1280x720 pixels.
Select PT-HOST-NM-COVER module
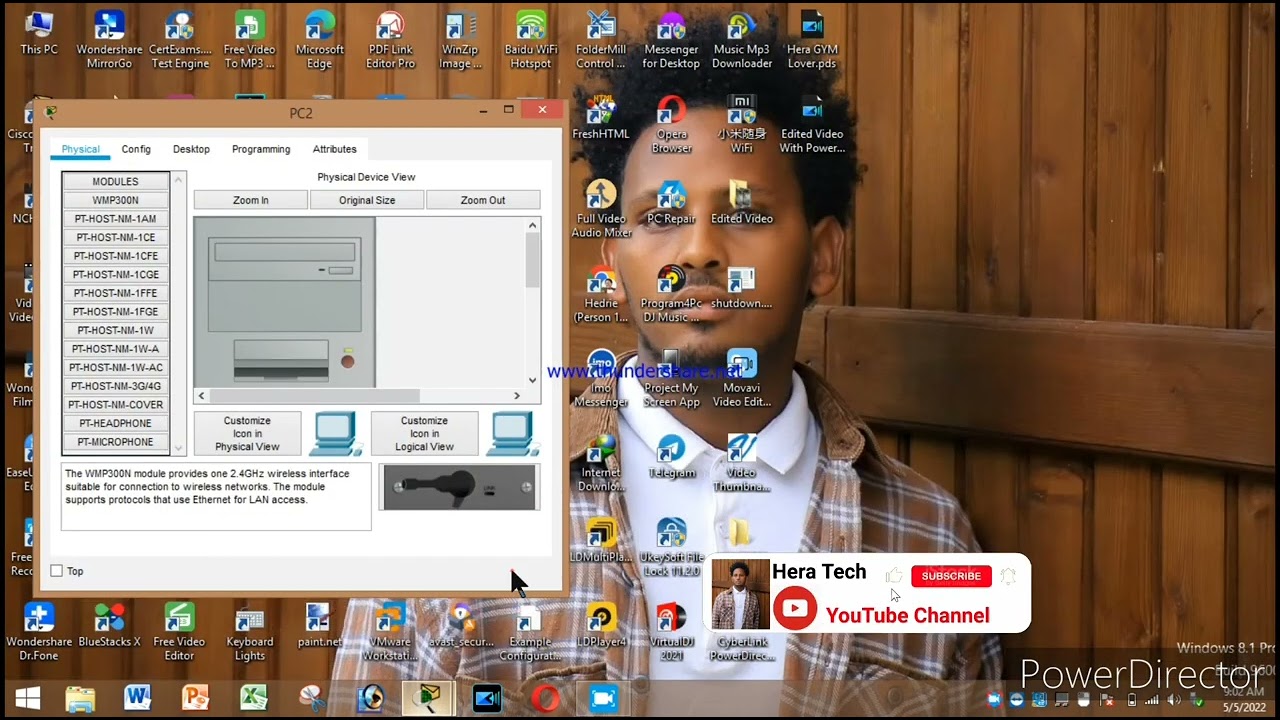click(x=116, y=405)
